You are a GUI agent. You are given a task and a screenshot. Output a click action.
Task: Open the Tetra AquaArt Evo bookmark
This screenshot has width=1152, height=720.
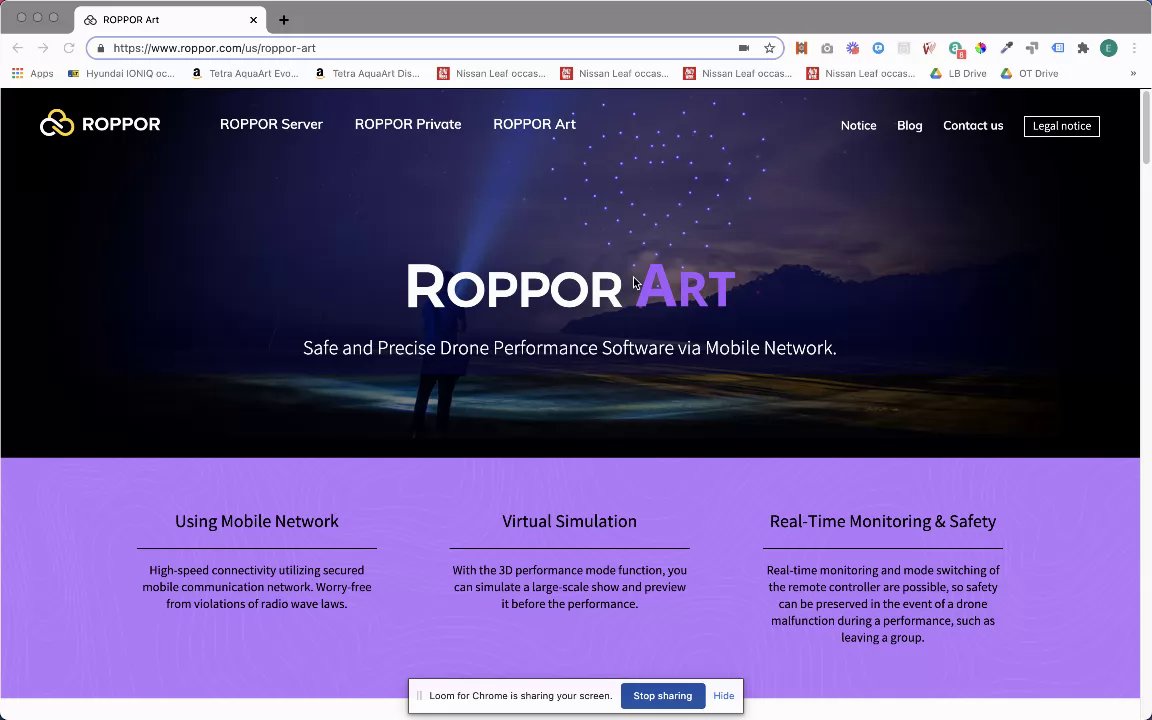click(x=245, y=73)
